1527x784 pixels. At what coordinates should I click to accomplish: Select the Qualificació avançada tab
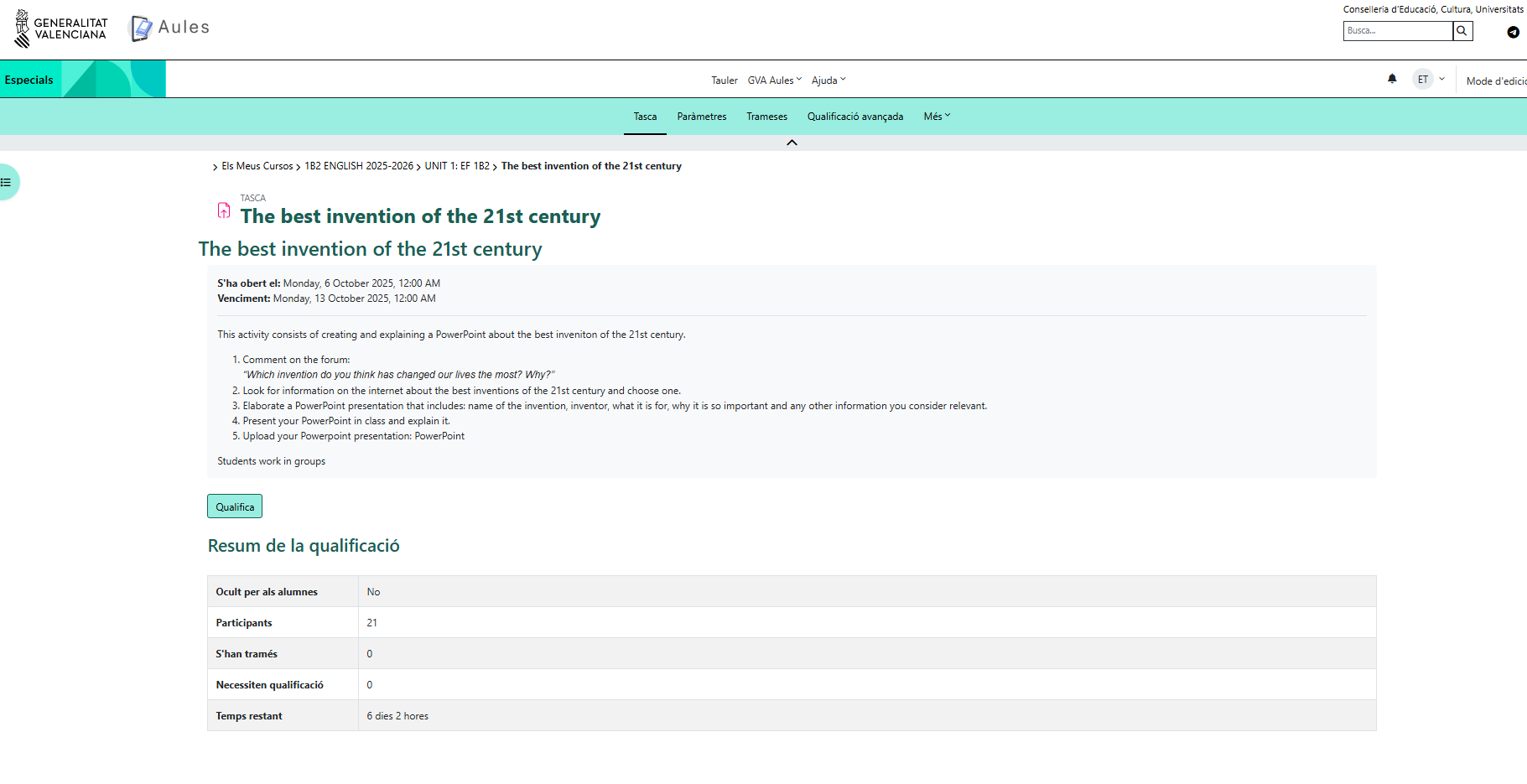pyautogui.click(x=854, y=117)
